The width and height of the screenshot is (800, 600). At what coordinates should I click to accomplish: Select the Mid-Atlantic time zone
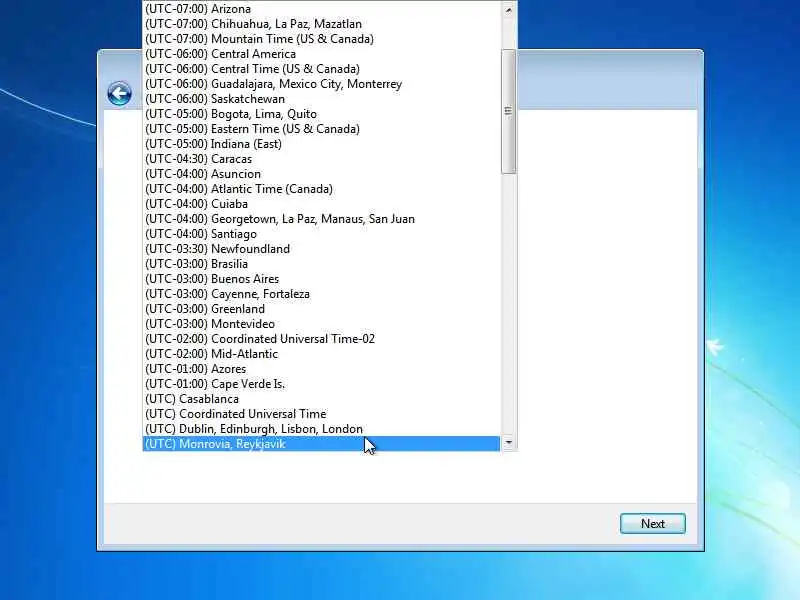pyautogui.click(x=321, y=354)
